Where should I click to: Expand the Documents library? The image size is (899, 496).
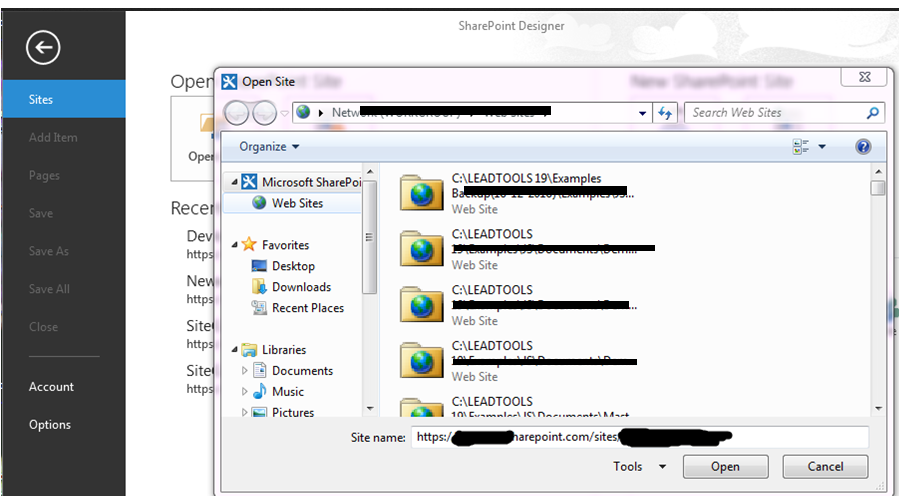coord(245,371)
